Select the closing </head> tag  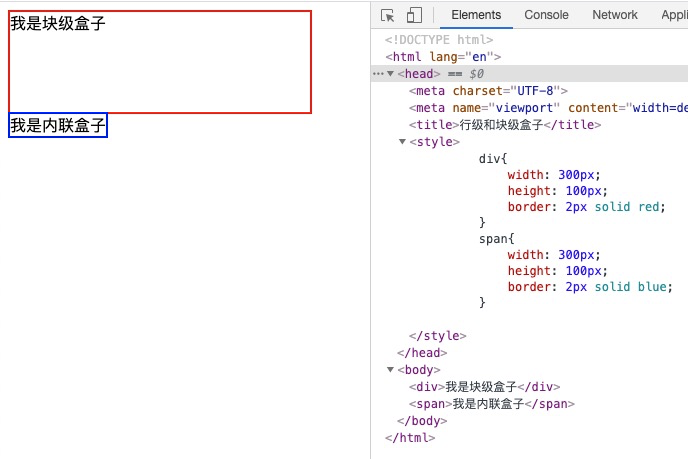point(422,353)
